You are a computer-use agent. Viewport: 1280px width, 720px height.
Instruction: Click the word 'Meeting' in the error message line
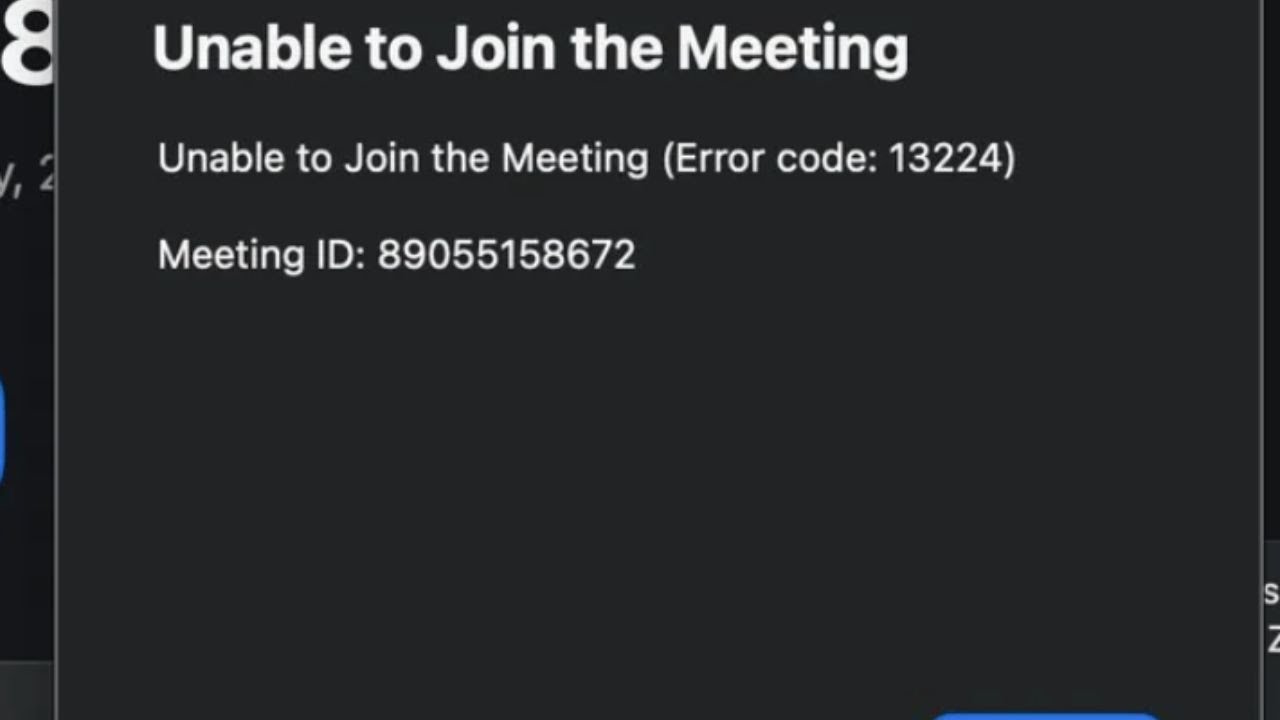pyautogui.click(x=575, y=159)
